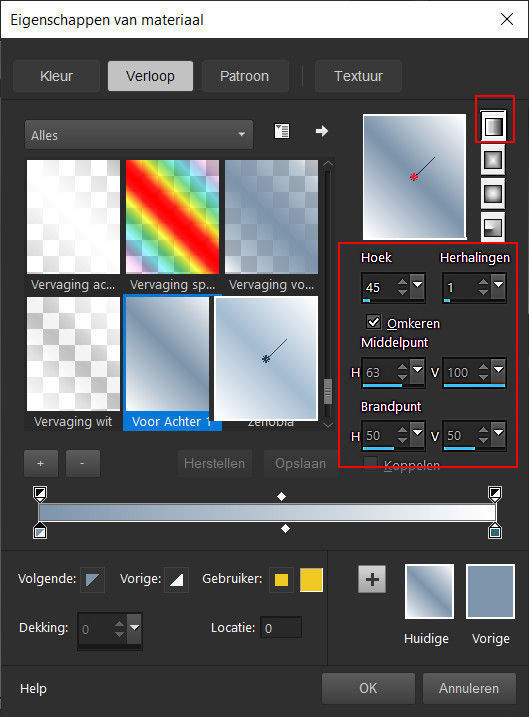Click the Annuleren button
Image resolution: width=529 pixels, height=717 pixels.
click(469, 688)
